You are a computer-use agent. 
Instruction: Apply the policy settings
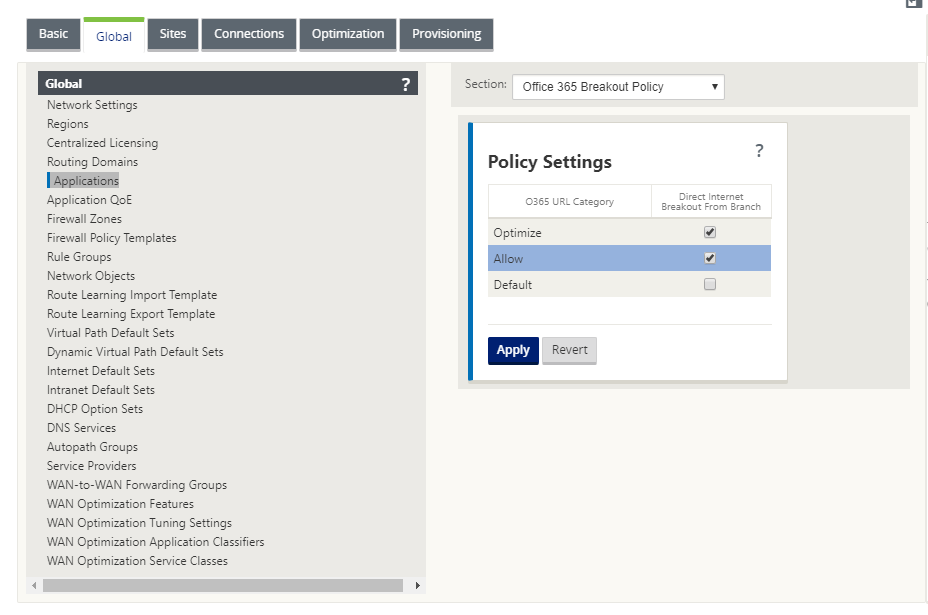click(x=513, y=350)
